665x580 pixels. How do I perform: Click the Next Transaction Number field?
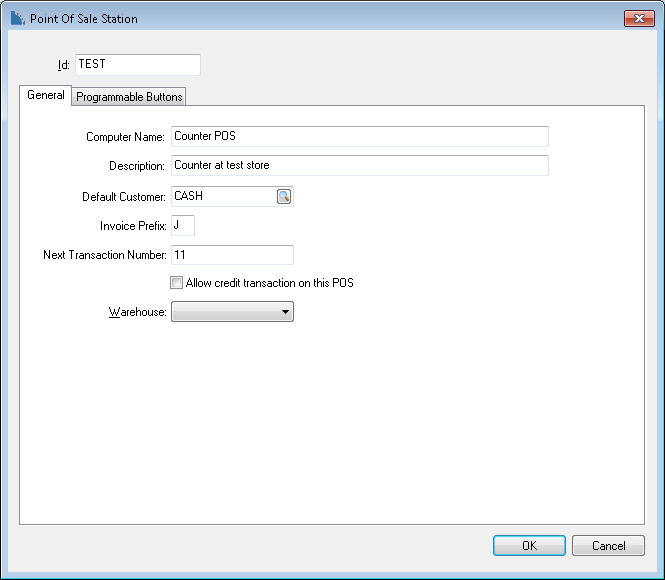(x=232, y=255)
